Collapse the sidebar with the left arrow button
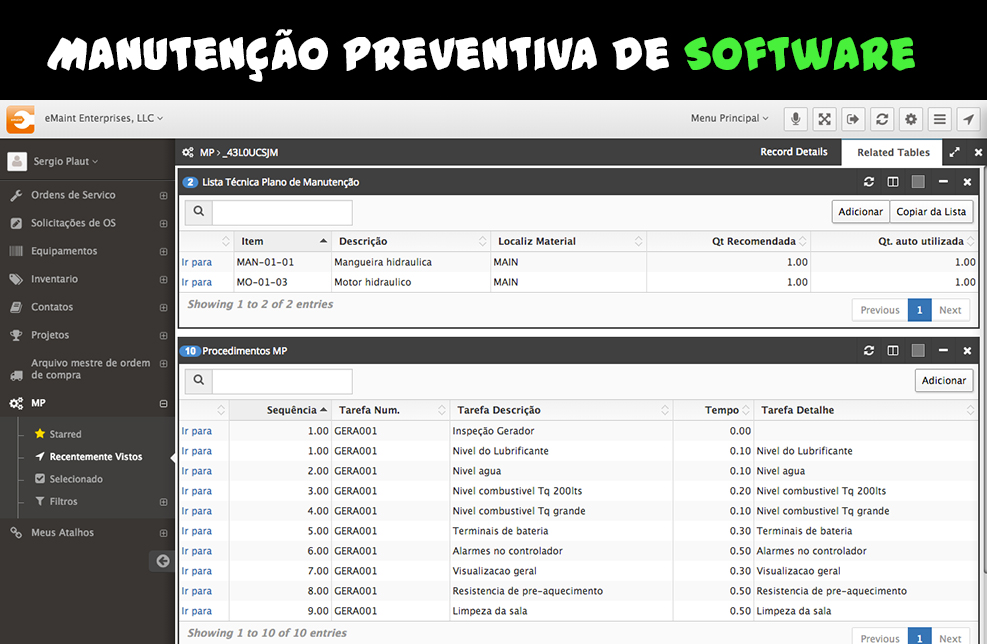Image resolution: width=987 pixels, height=644 pixels. [162, 561]
